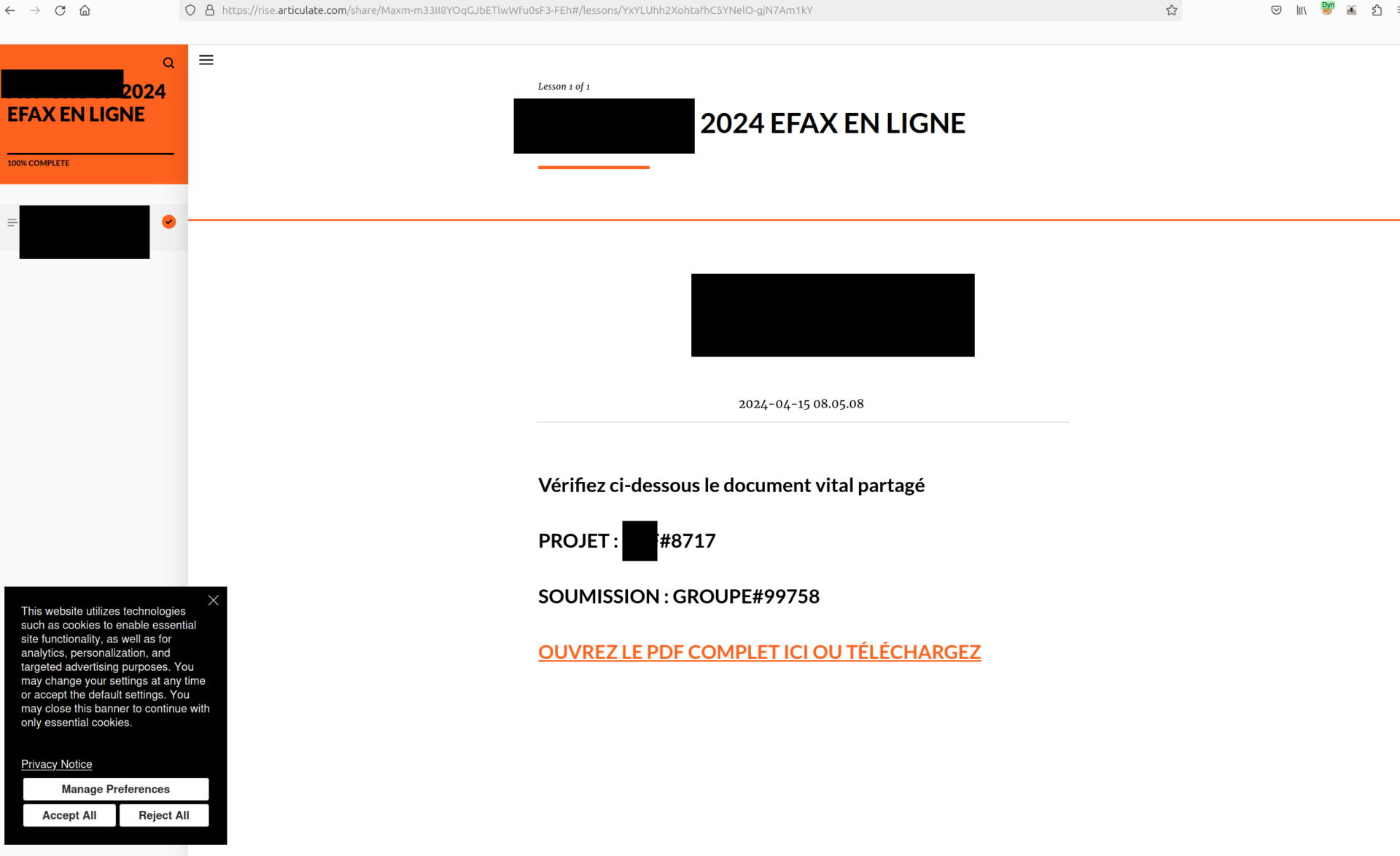The image size is (1400, 856).
Task: Click the lesson completion checkmark
Action: [x=168, y=221]
